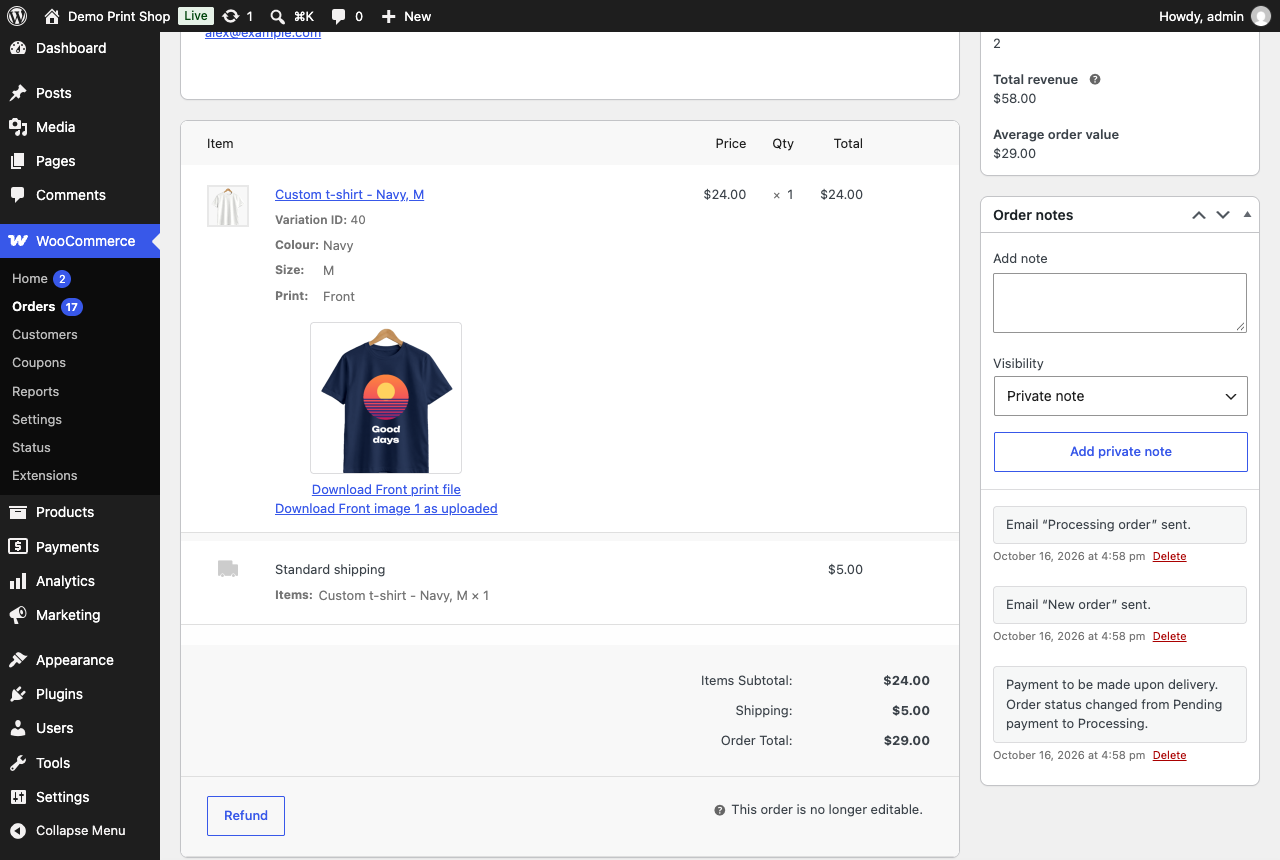This screenshot has width=1280, height=860.
Task: Collapse the Order notes panel
Action: point(1247,215)
